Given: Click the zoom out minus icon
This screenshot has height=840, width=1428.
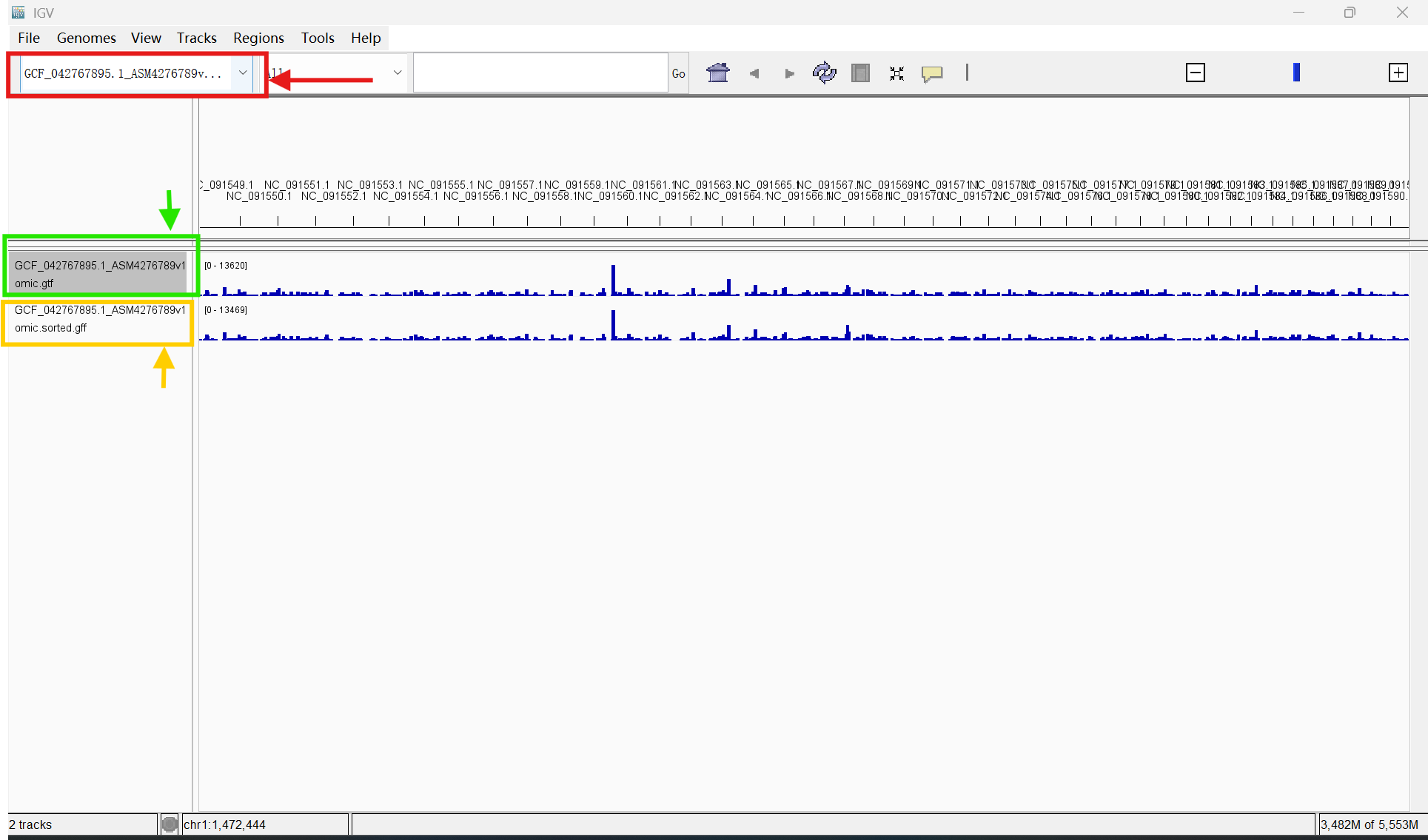Looking at the screenshot, I should click(1195, 73).
